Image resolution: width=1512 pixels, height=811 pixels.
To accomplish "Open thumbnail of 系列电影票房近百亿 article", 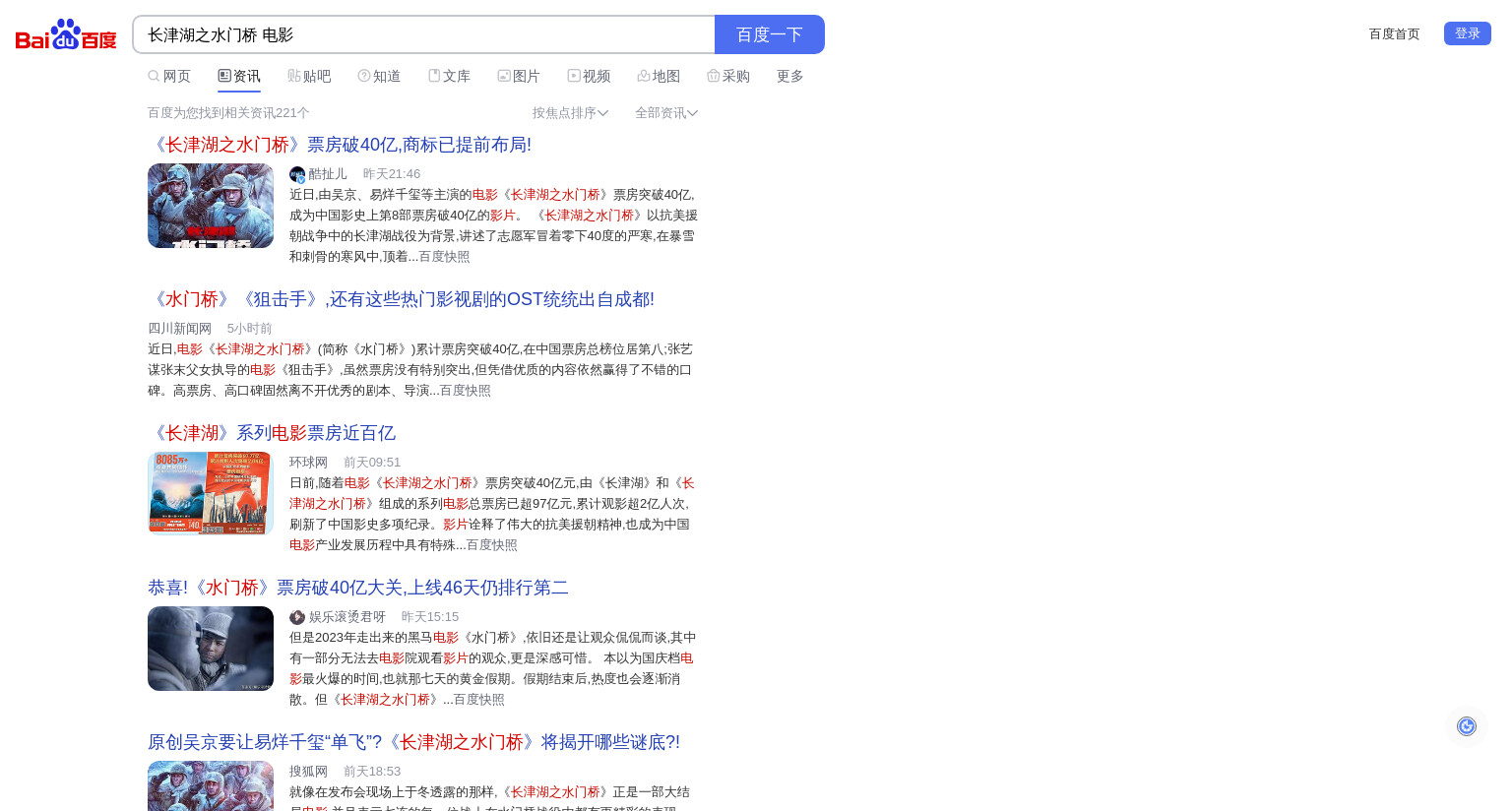I will (x=211, y=493).
